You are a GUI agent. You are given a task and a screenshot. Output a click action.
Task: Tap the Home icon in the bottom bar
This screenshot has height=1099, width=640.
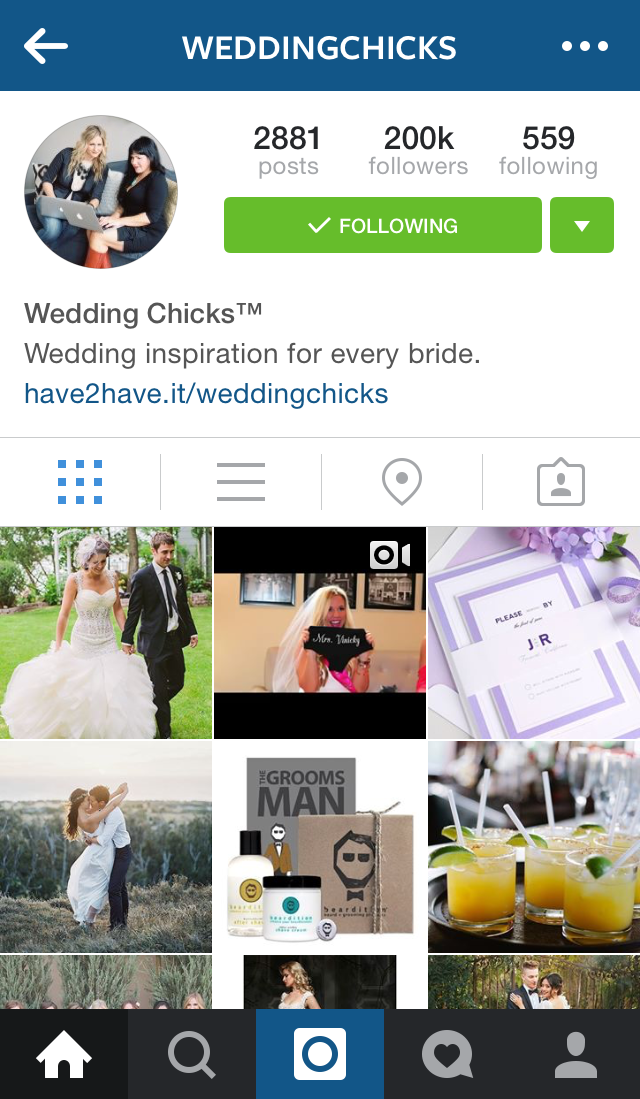click(64, 1054)
